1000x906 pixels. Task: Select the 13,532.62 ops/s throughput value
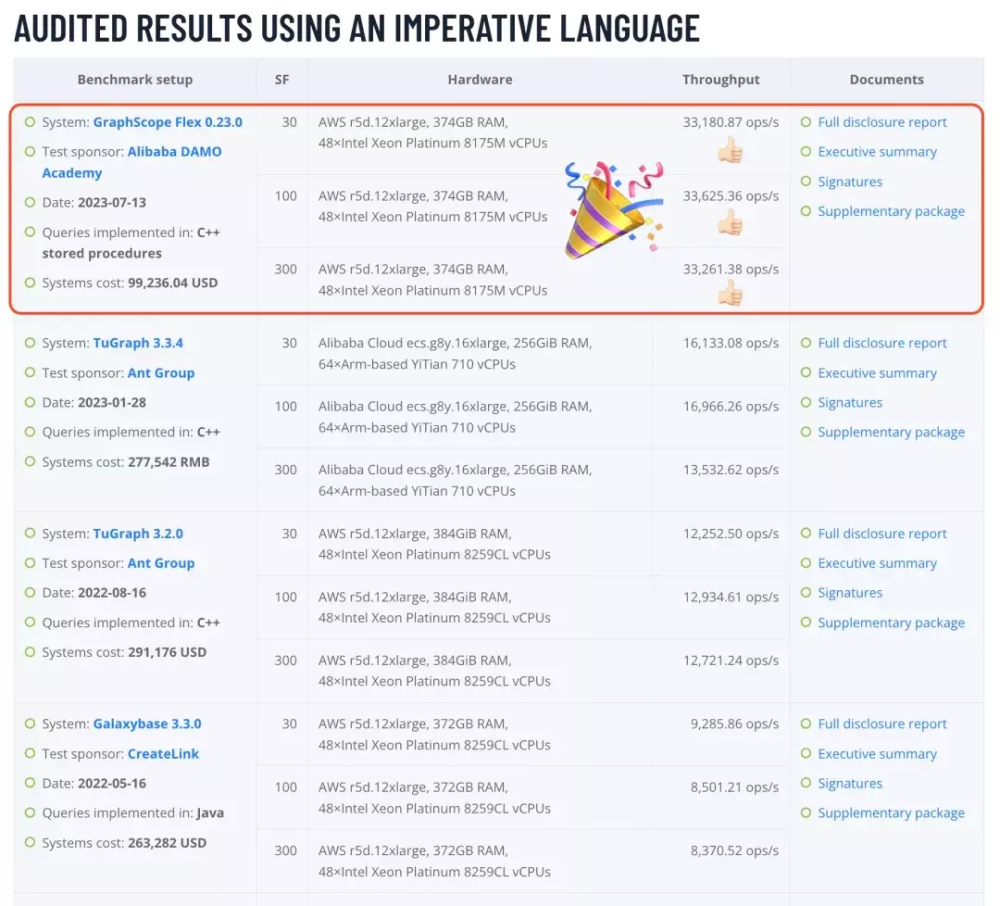[x=731, y=469]
